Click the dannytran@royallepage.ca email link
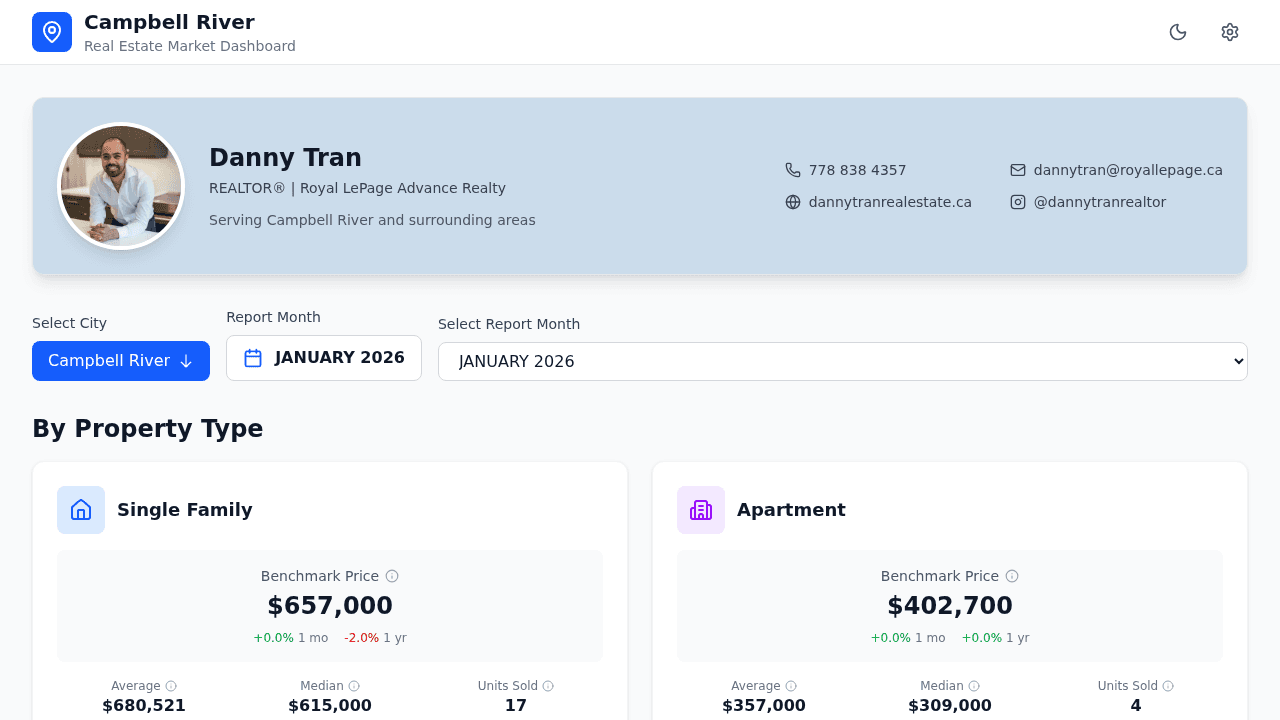This screenshot has height=720, width=1280. point(1128,170)
